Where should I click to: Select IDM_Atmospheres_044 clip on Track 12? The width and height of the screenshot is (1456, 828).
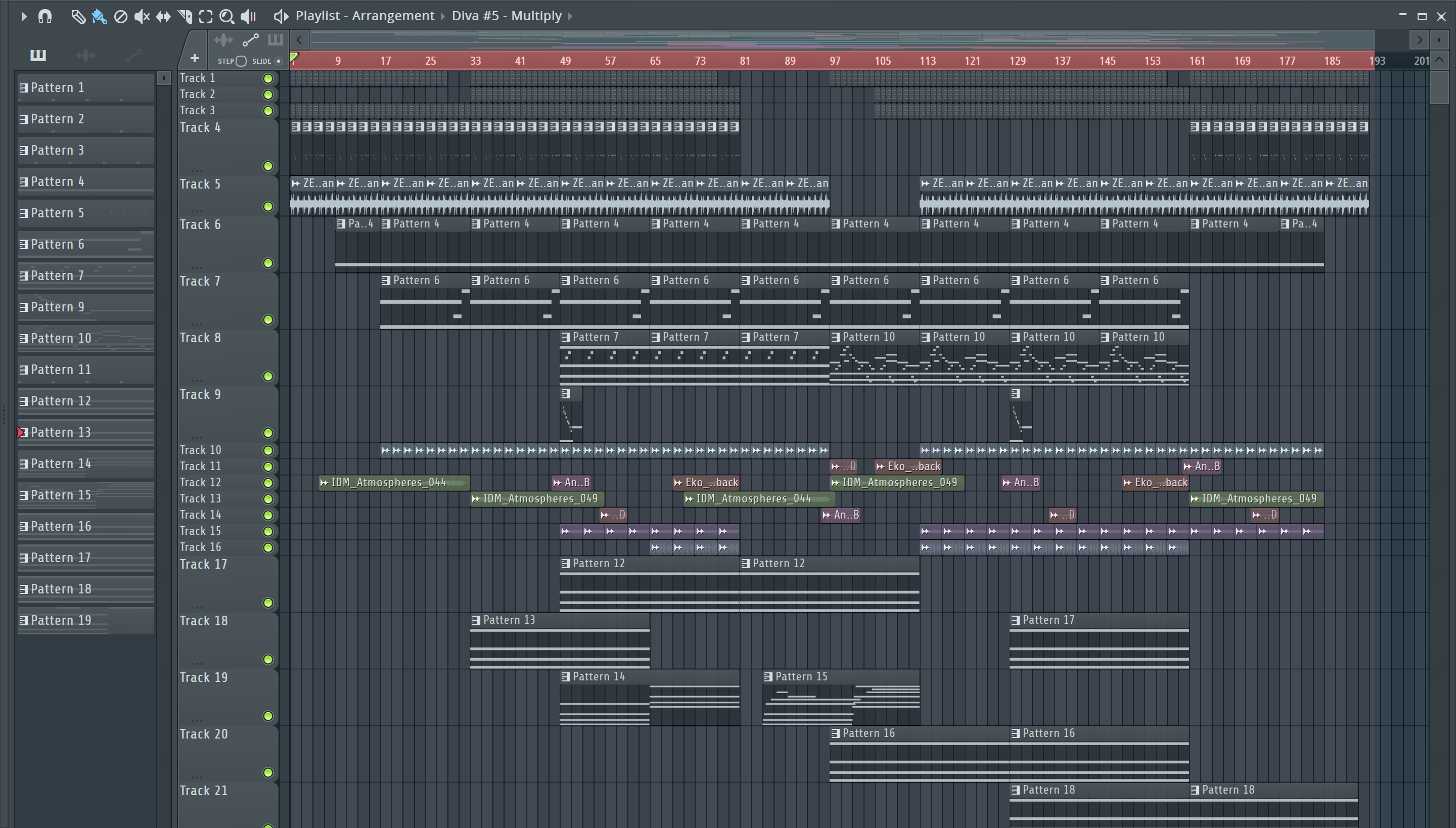tap(394, 483)
